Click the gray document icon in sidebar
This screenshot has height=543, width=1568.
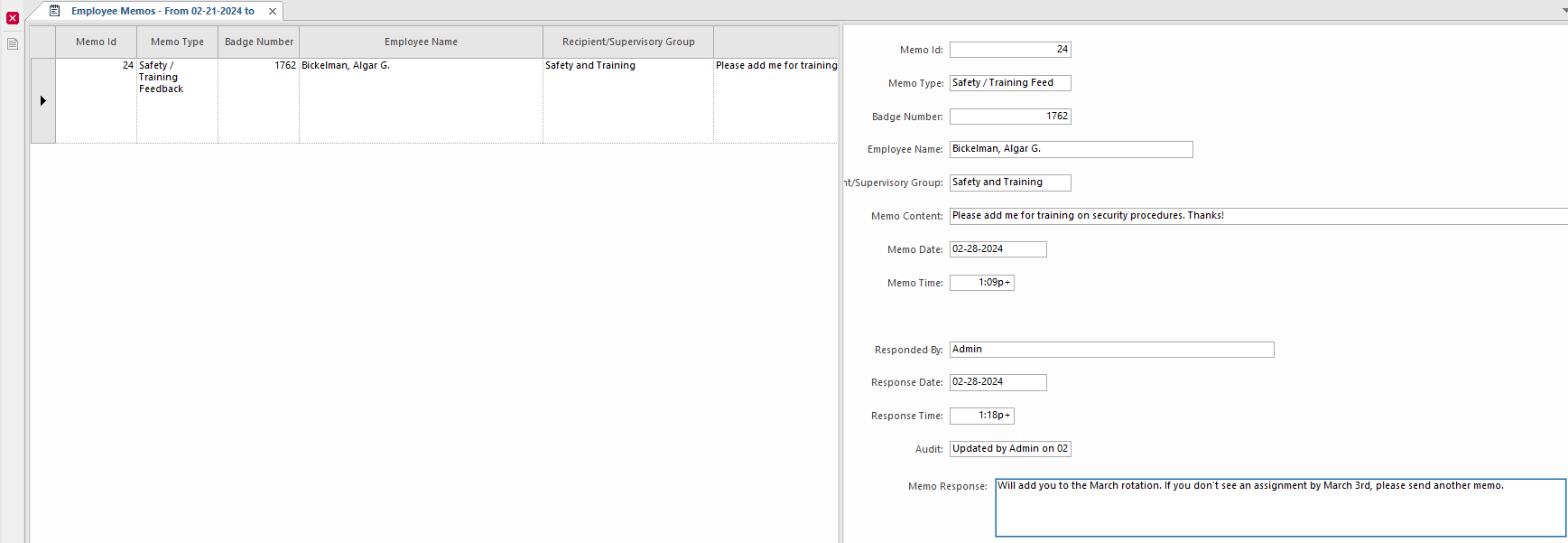pyautogui.click(x=13, y=43)
